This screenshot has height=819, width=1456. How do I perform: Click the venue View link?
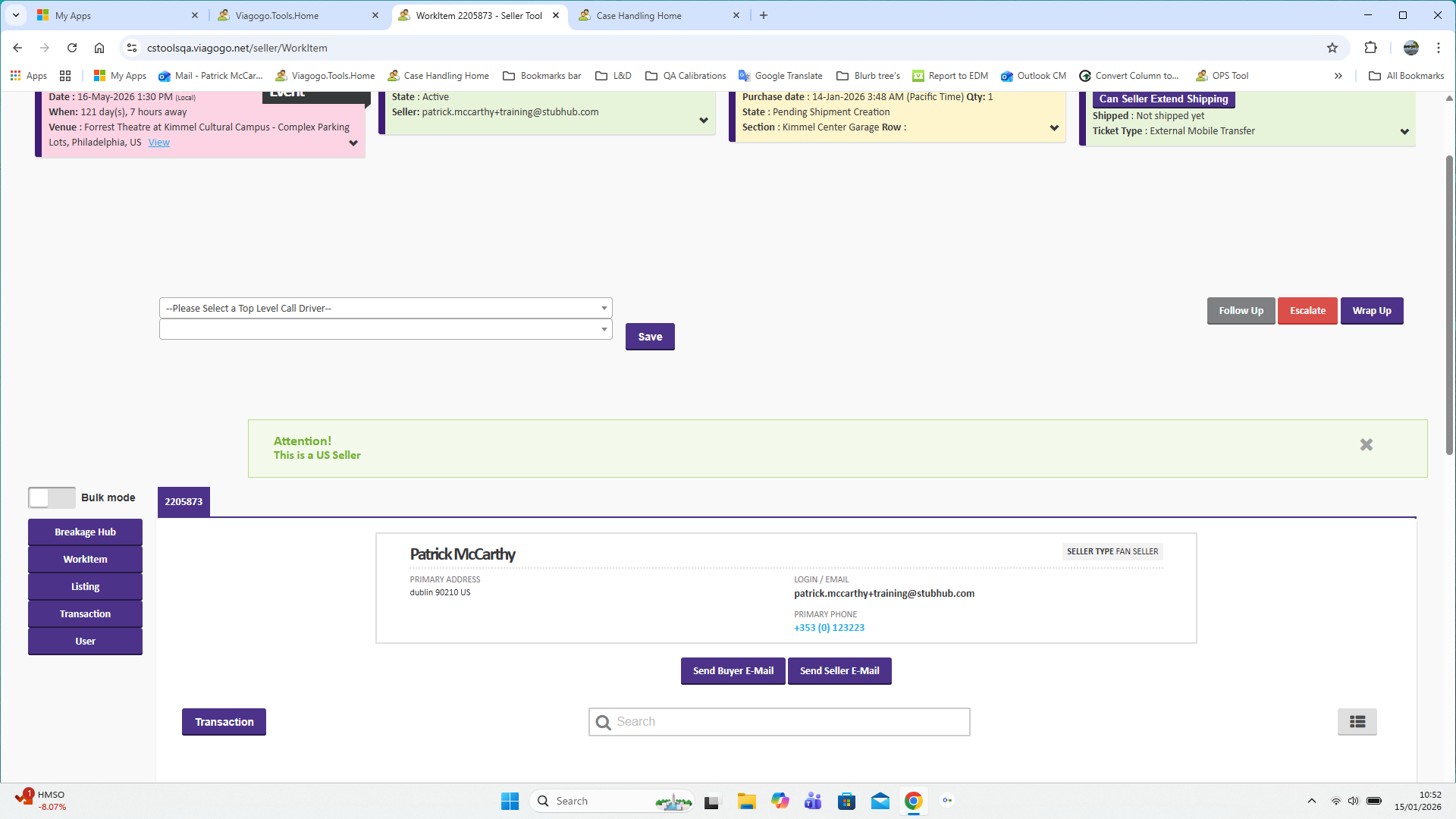pos(158,143)
